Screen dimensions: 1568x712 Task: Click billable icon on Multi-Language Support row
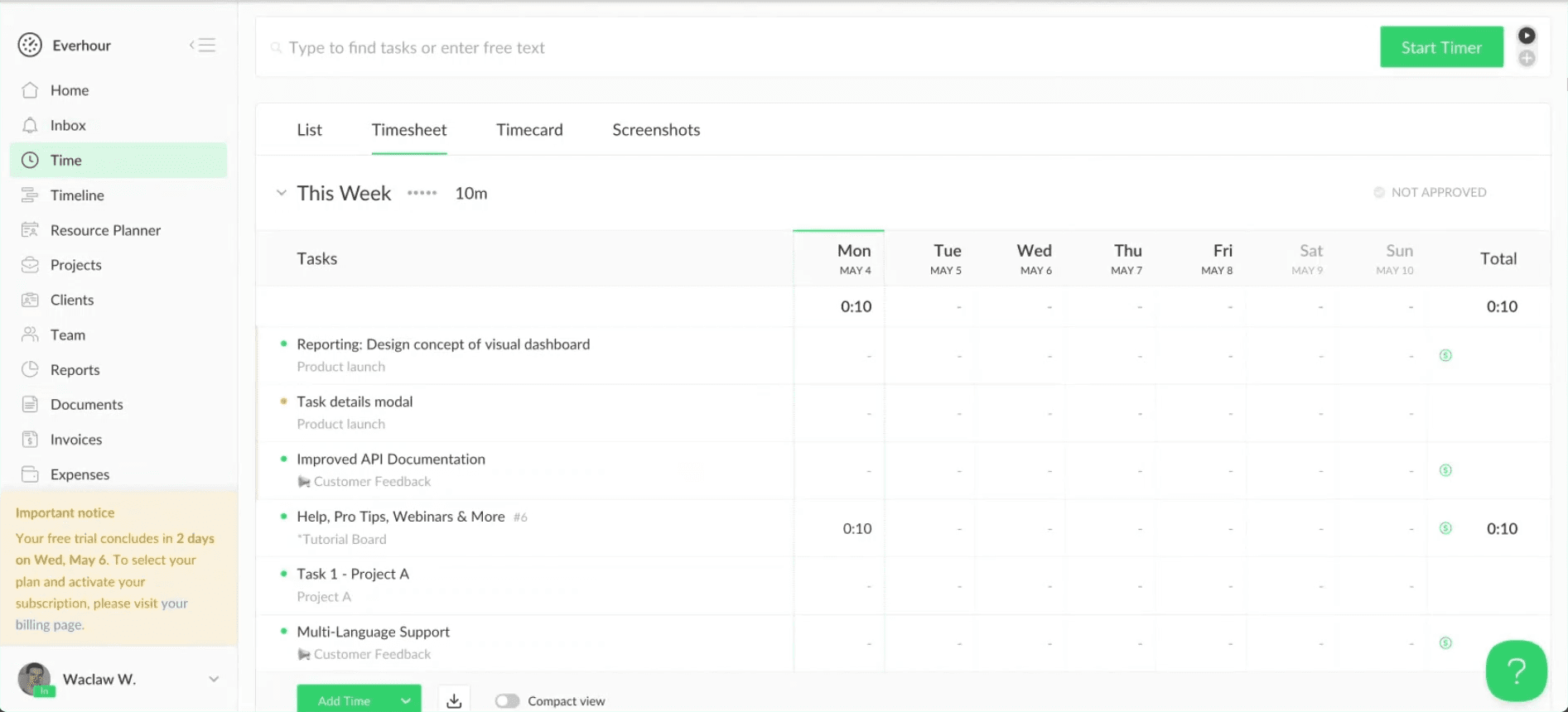(x=1445, y=643)
